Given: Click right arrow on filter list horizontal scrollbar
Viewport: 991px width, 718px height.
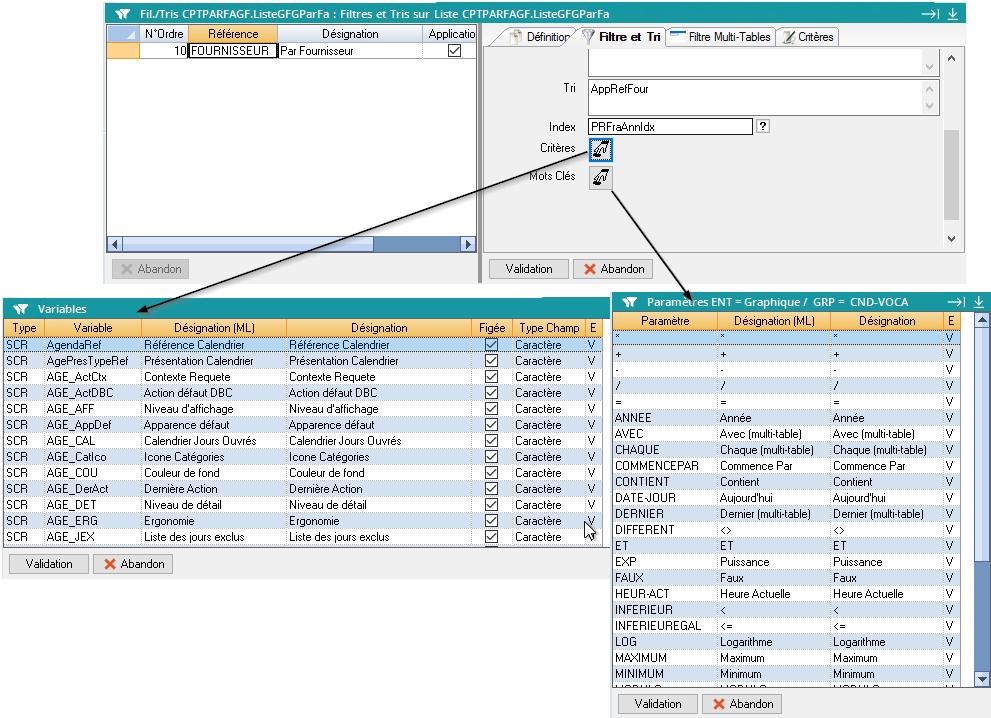Looking at the screenshot, I should [x=467, y=244].
